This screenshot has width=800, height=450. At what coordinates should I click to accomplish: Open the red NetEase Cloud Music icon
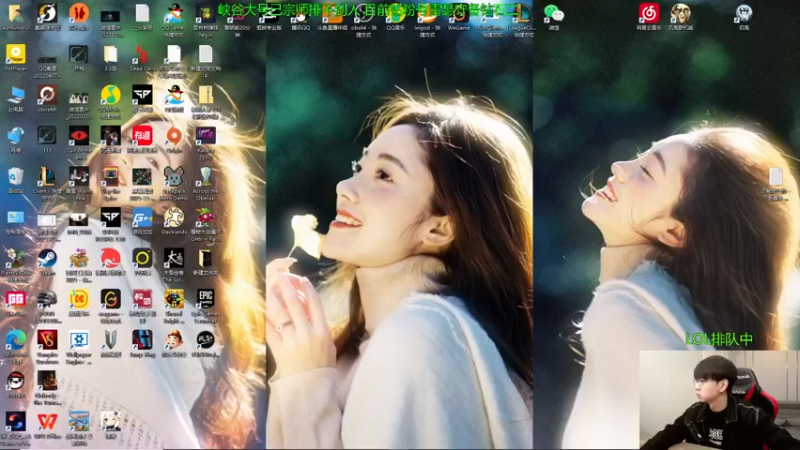(x=648, y=14)
